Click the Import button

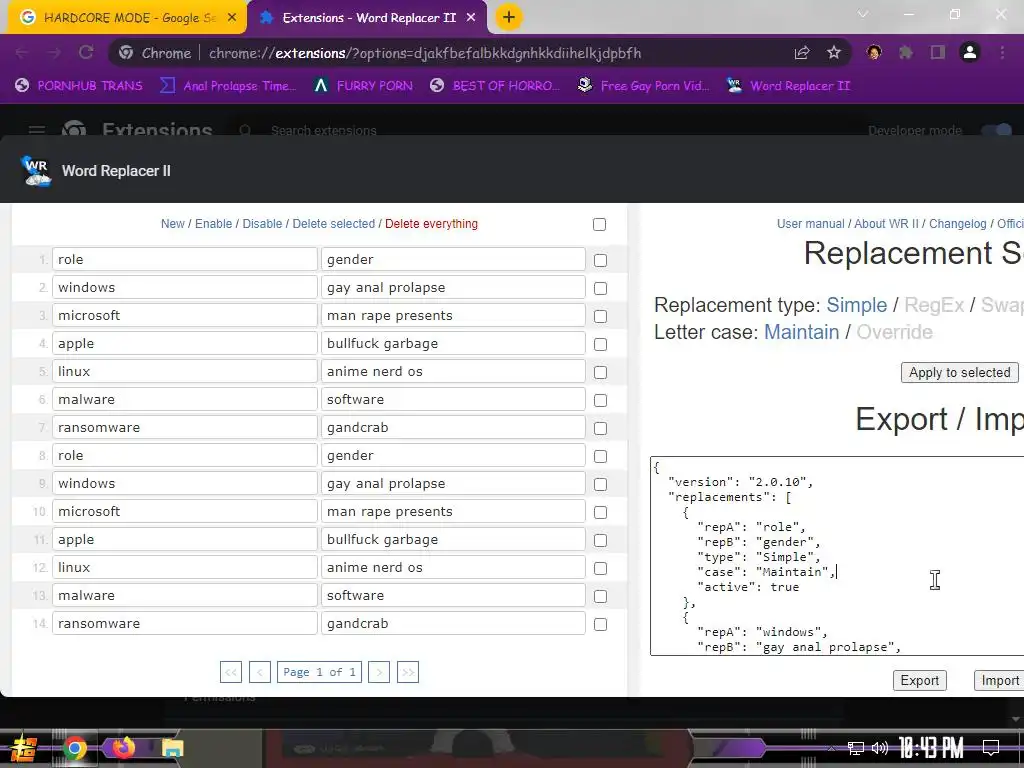(x=1000, y=680)
